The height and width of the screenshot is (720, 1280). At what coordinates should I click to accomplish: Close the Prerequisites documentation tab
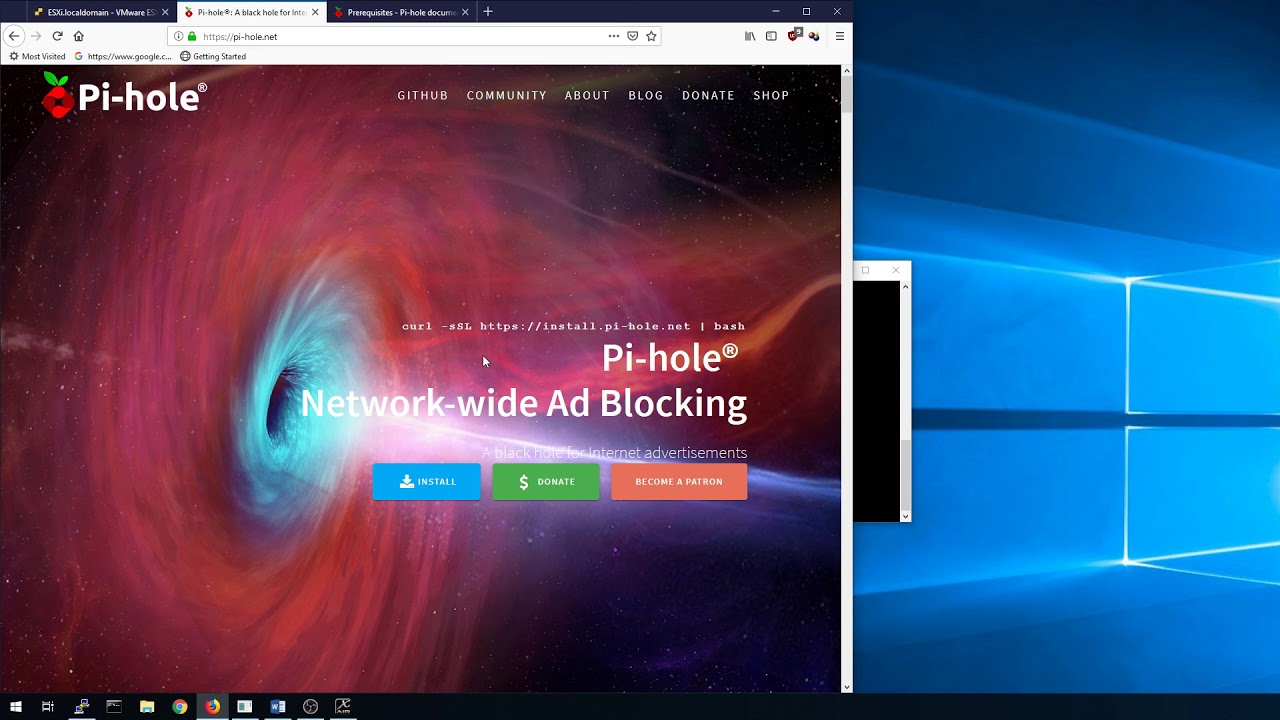click(x=465, y=12)
